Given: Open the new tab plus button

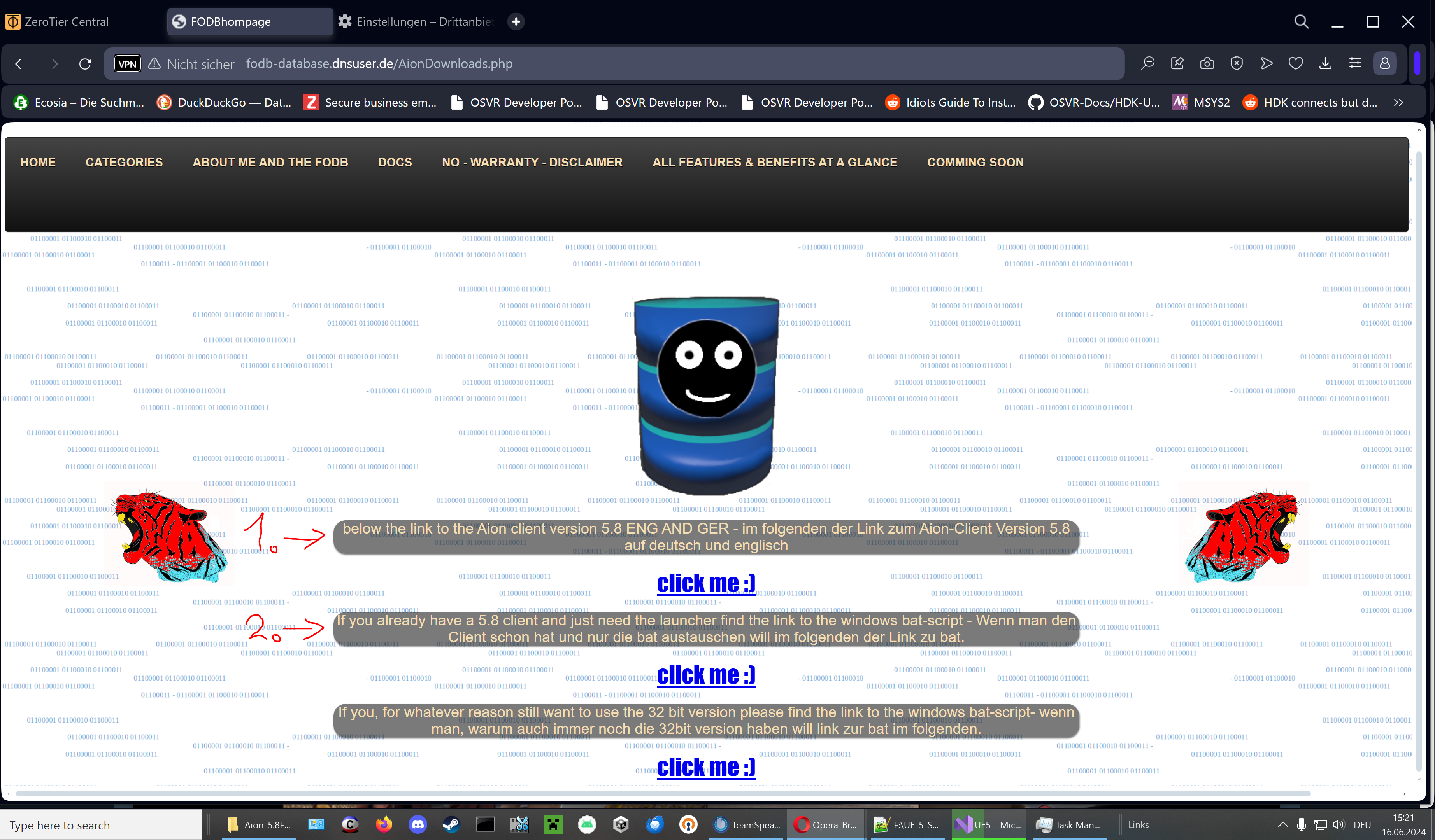Looking at the screenshot, I should point(516,22).
